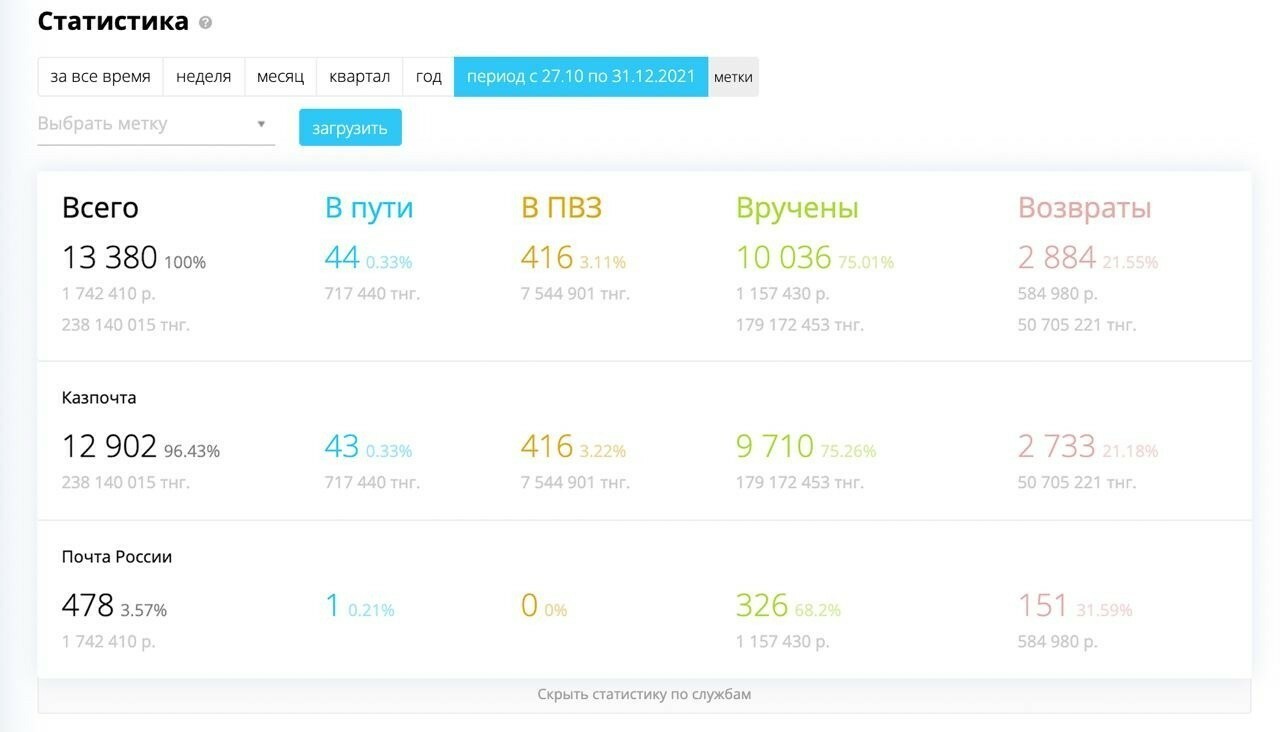Click the 'загрузить' button
The image size is (1280, 732).
pyautogui.click(x=350, y=128)
